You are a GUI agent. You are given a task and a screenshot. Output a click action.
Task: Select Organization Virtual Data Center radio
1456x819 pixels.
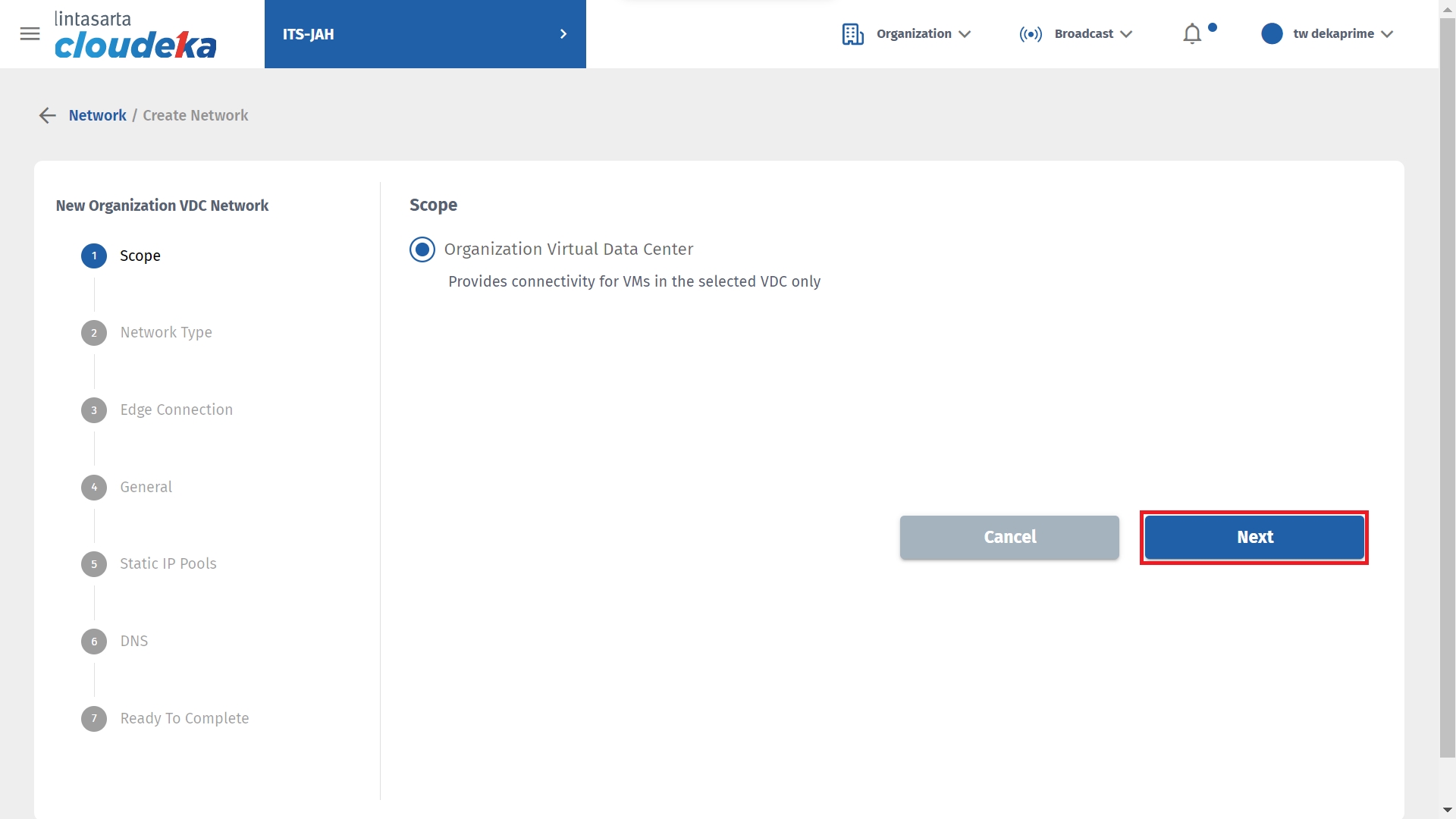click(422, 249)
